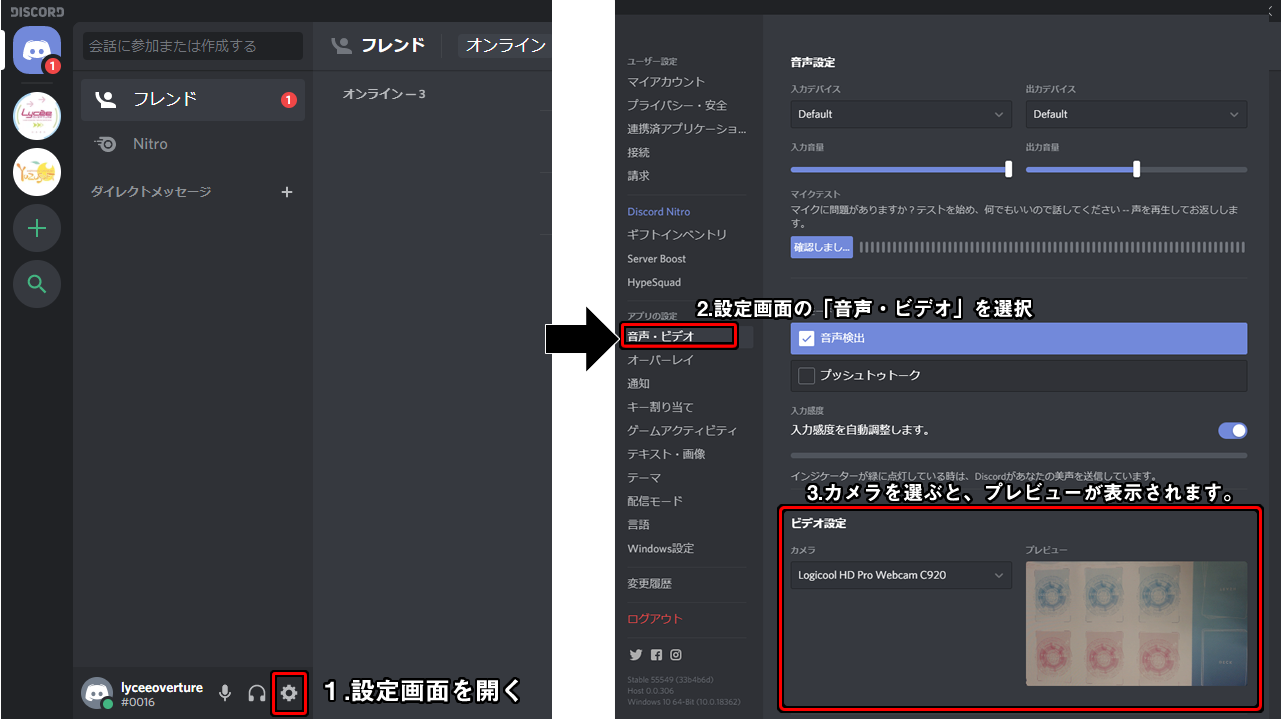
Task: Open the Lycee server icon
Action: coord(37,116)
